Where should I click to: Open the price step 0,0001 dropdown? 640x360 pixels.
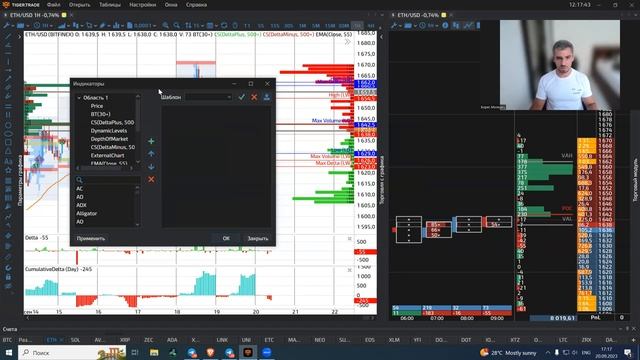click(141, 25)
